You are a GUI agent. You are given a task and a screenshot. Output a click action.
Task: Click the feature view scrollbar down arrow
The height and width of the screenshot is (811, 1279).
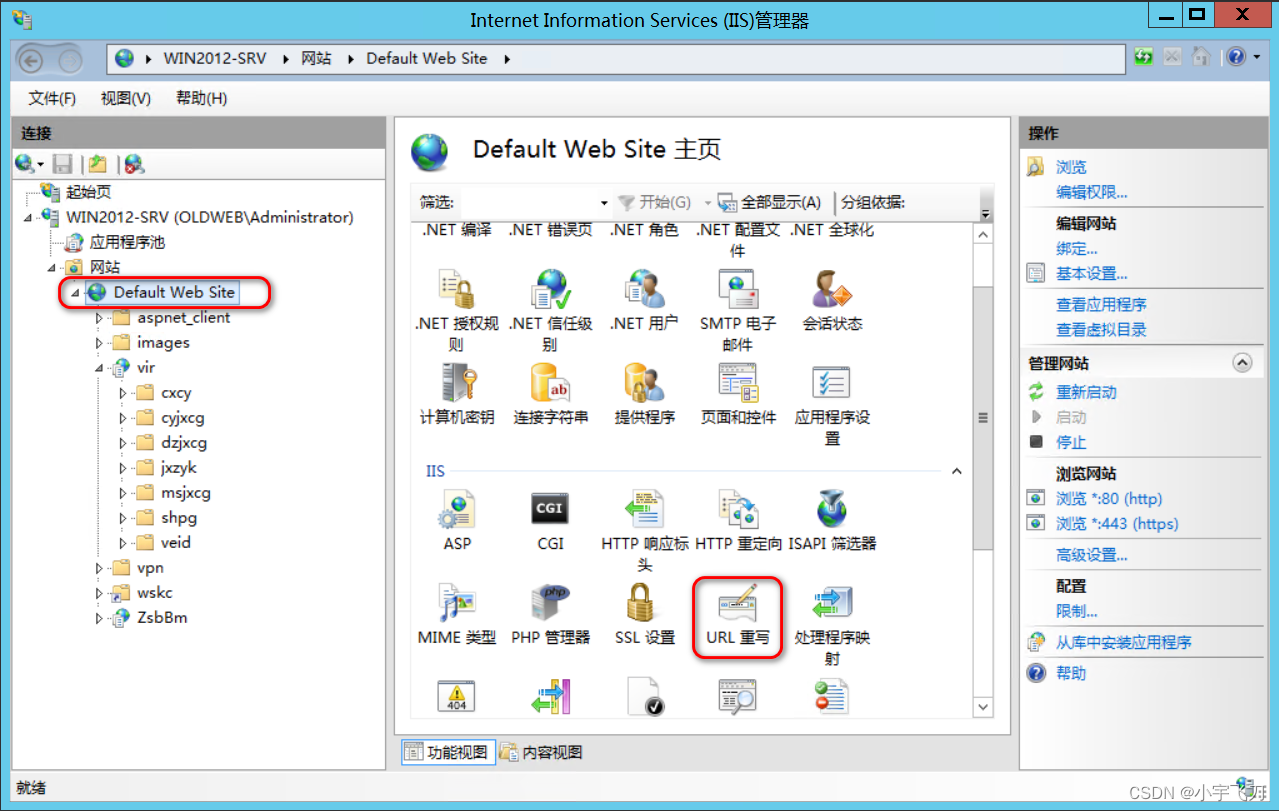tap(984, 707)
